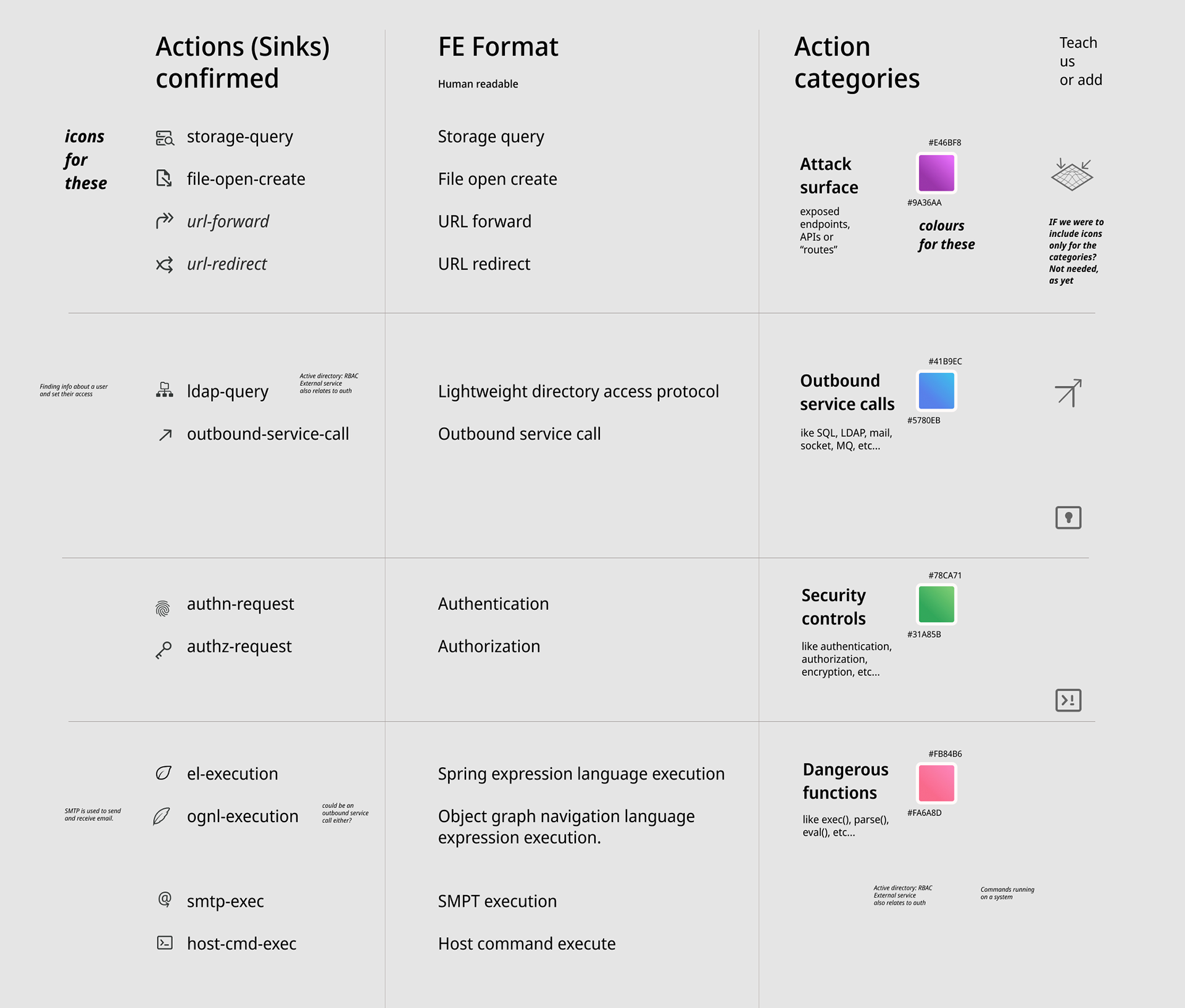Select the el-execution leaf icon
The width and height of the screenshot is (1185, 1008).
pos(164,773)
